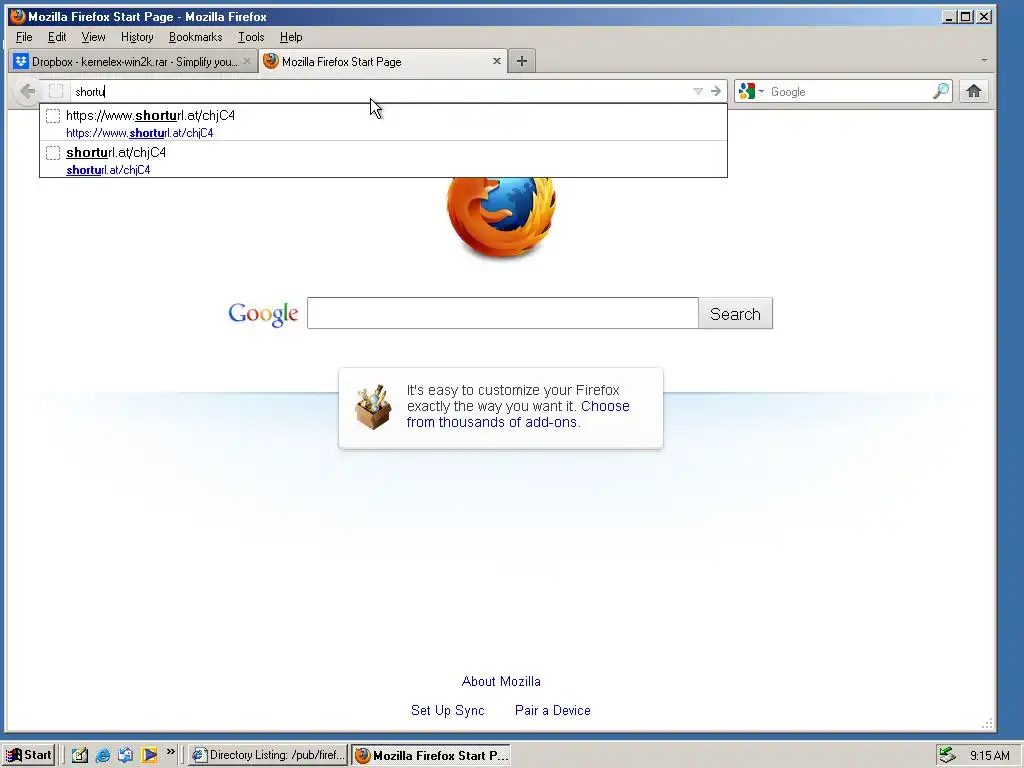Click the Google logo on start page
The image size is (1024, 768).
(x=263, y=314)
